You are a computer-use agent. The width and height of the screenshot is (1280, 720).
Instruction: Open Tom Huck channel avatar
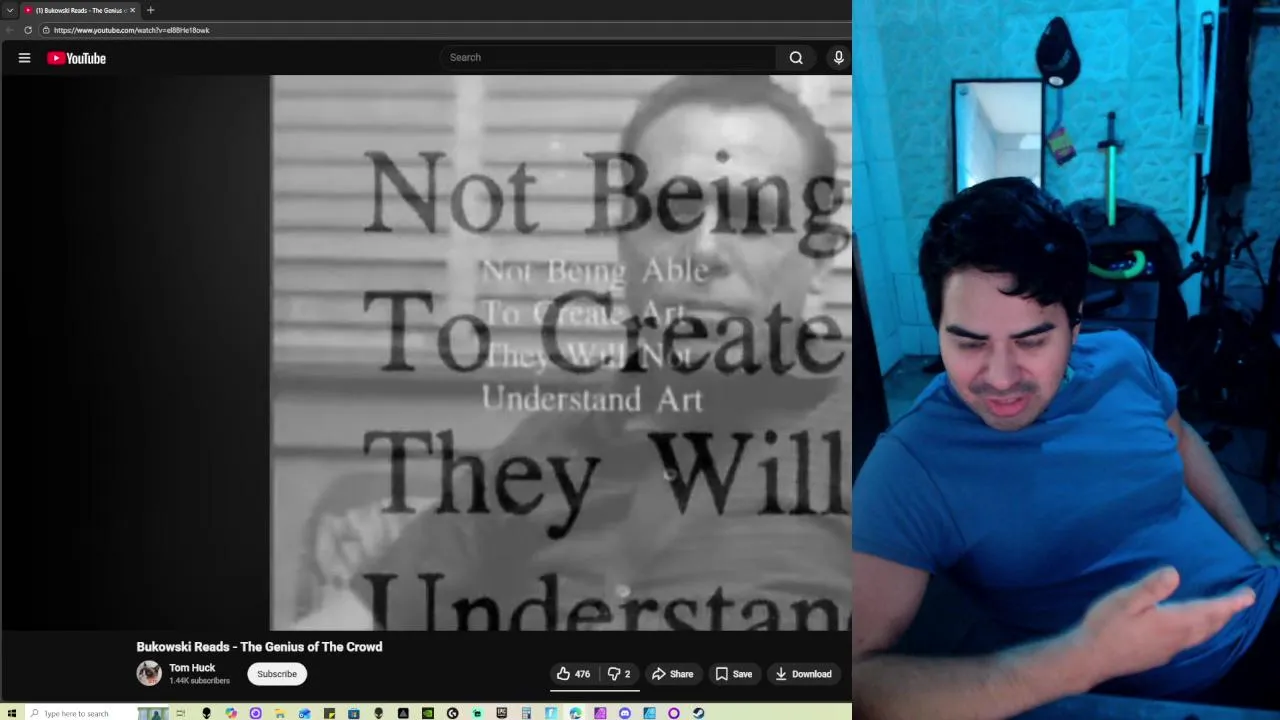[x=149, y=673]
